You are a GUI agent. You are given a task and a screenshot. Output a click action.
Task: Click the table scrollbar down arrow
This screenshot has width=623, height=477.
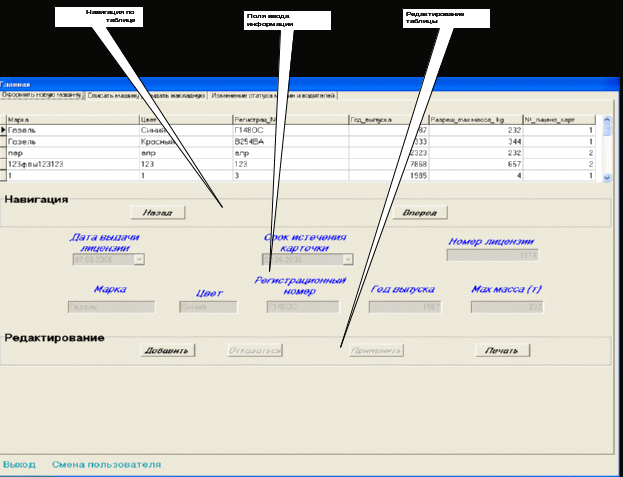(x=607, y=178)
